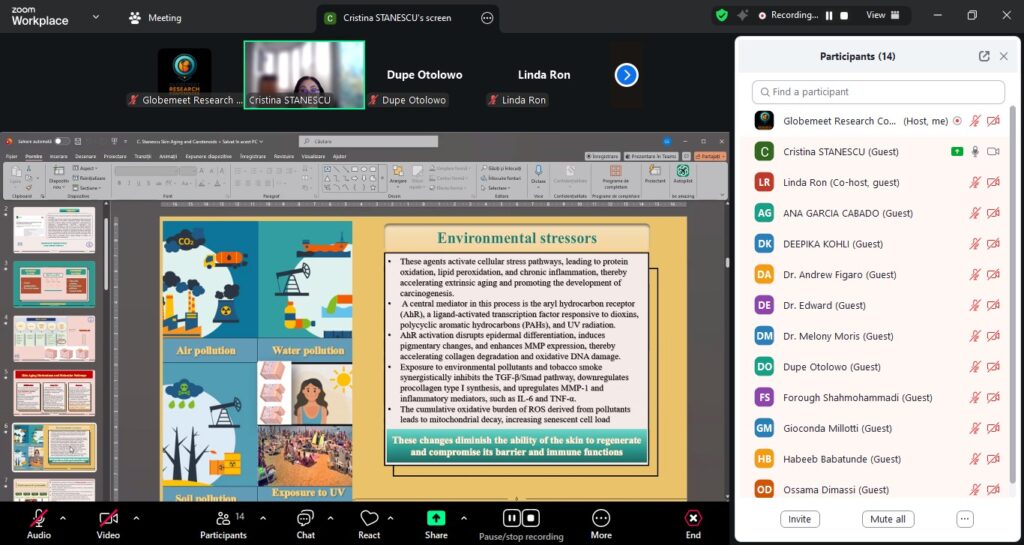Start Video camera toggle
The width and height of the screenshot is (1024, 545).
(x=108, y=518)
